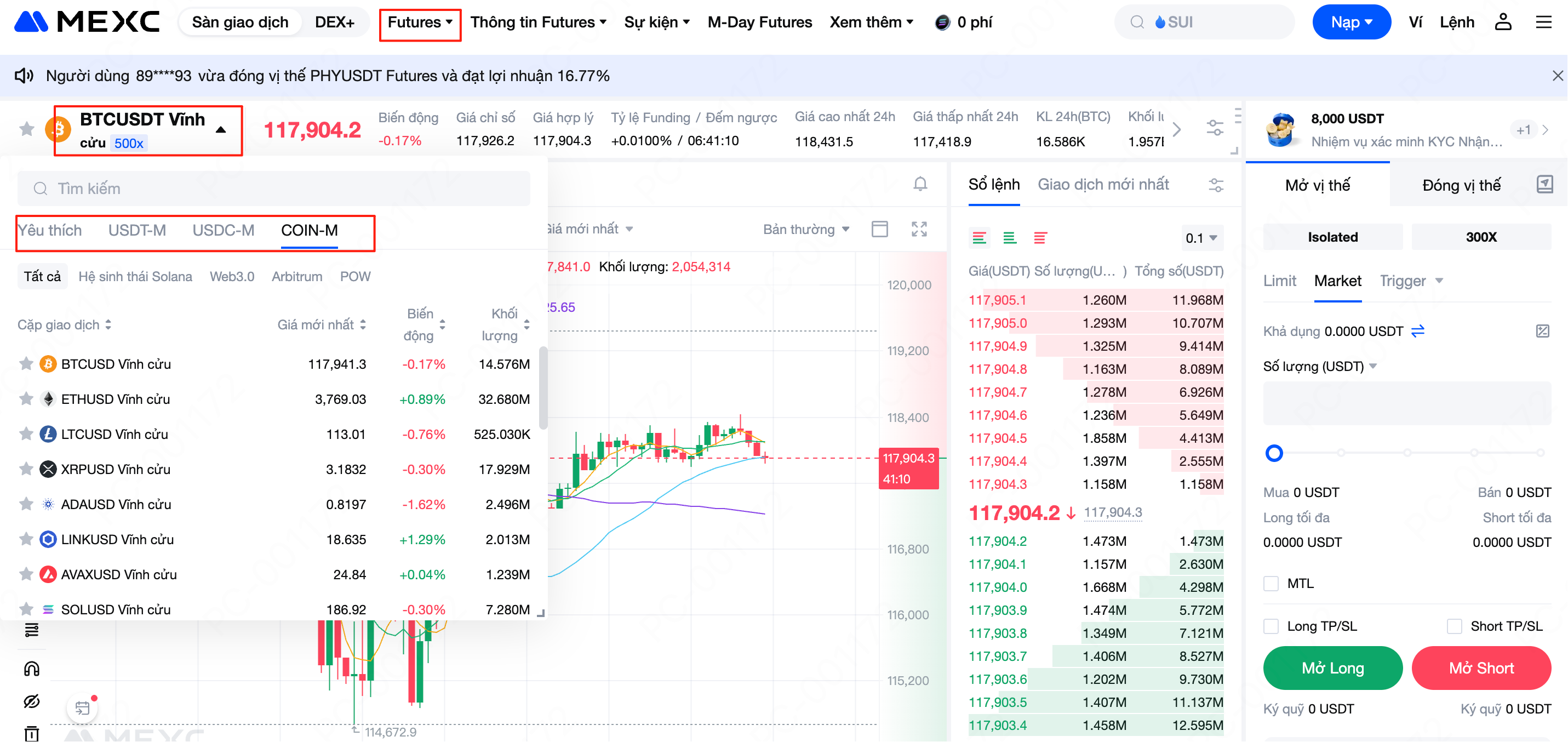Expand Sự kiện menu
This screenshot has width=1568, height=742.
pyautogui.click(x=657, y=22)
